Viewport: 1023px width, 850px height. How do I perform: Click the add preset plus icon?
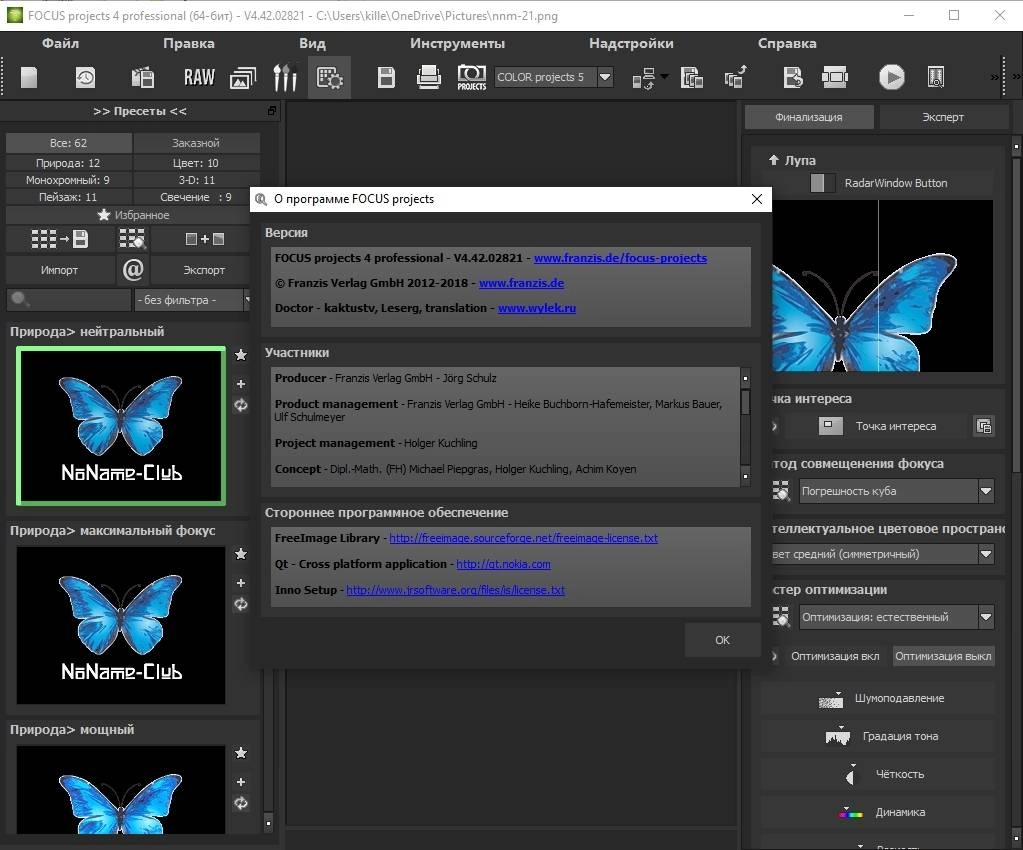pyautogui.click(x=204, y=239)
